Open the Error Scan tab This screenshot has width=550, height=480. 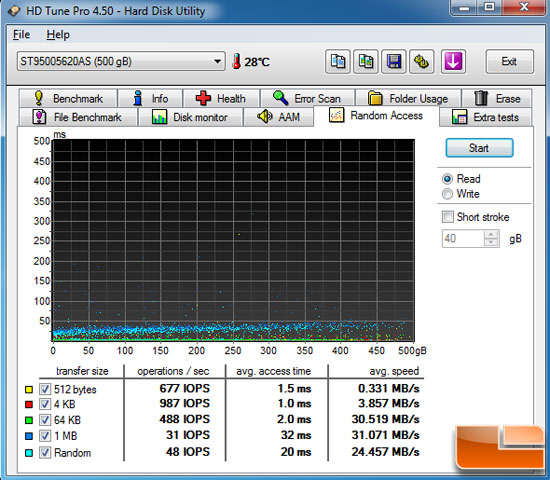coord(307,98)
